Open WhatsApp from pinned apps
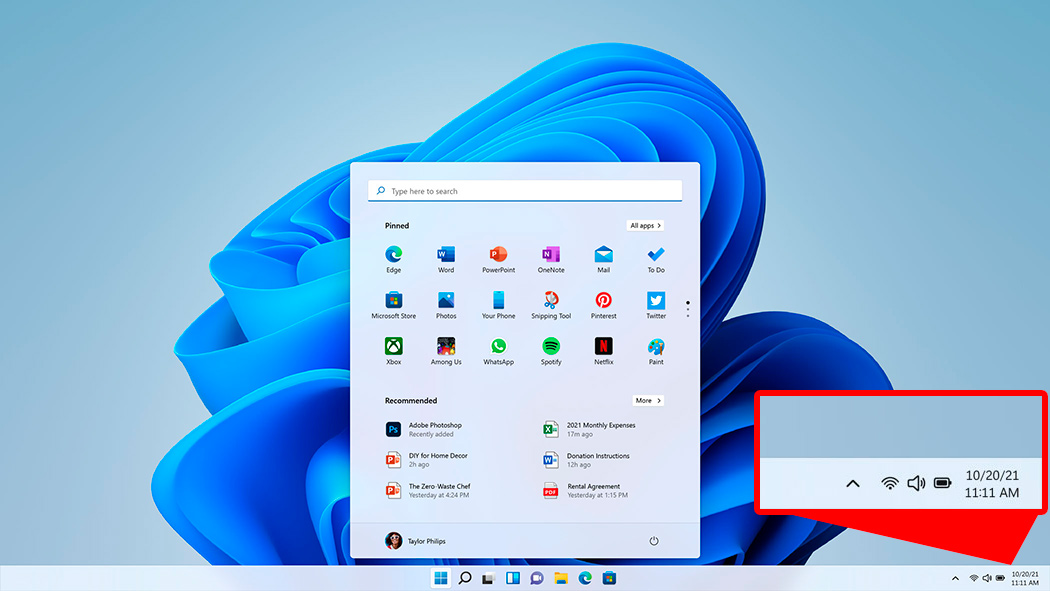 pyautogui.click(x=498, y=351)
